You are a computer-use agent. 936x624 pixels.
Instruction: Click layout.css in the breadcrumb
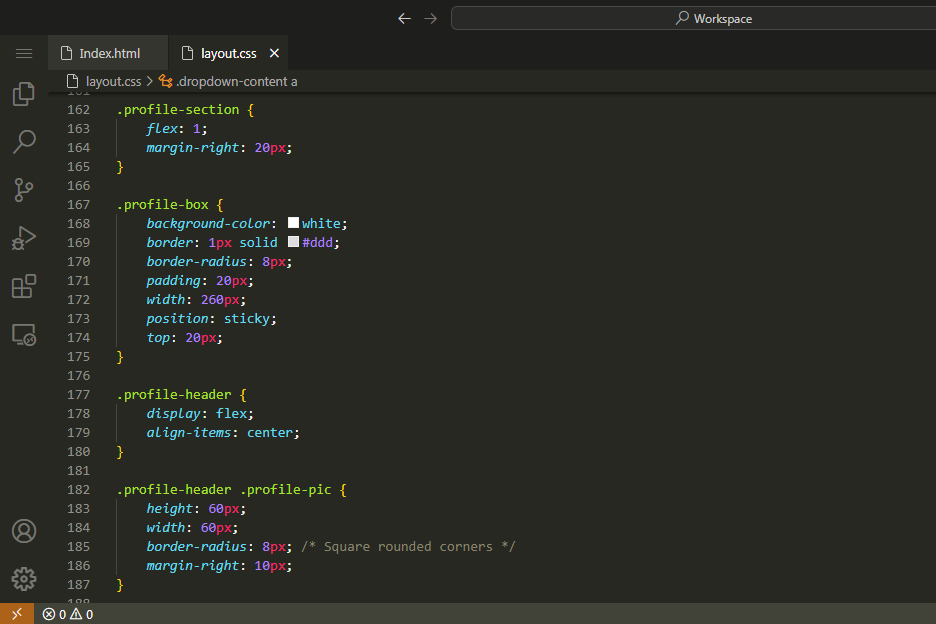pos(113,81)
